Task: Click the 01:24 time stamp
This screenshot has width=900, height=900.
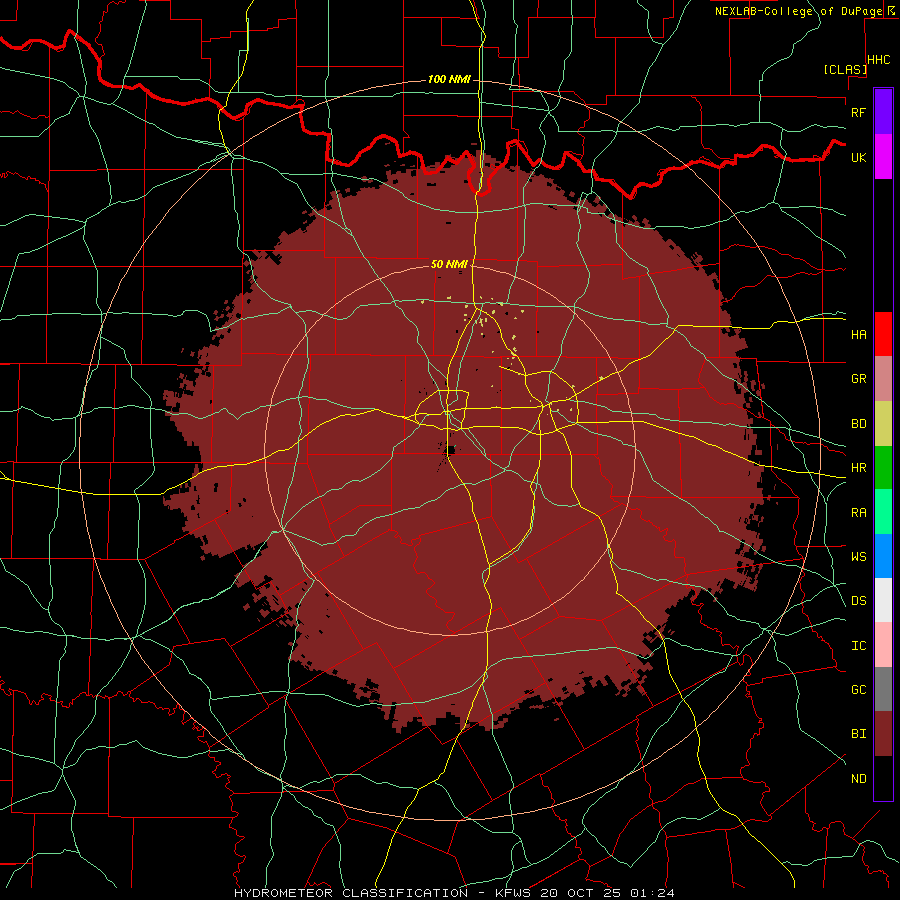Action: tap(651, 893)
